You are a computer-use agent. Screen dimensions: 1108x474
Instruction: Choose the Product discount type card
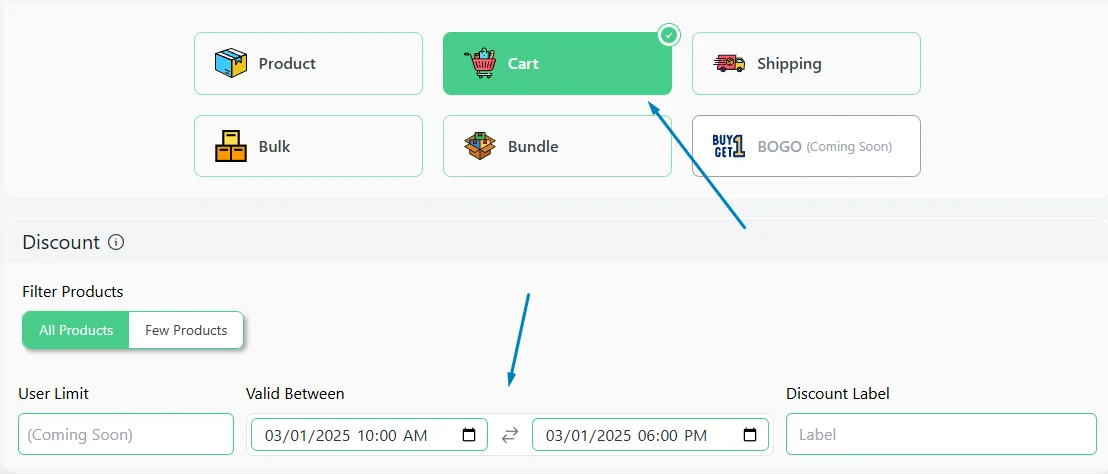click(308, 64)
